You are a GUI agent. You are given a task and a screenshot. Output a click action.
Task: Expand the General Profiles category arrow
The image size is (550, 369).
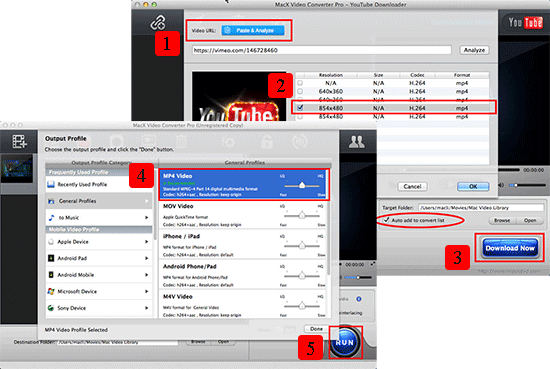147,201
